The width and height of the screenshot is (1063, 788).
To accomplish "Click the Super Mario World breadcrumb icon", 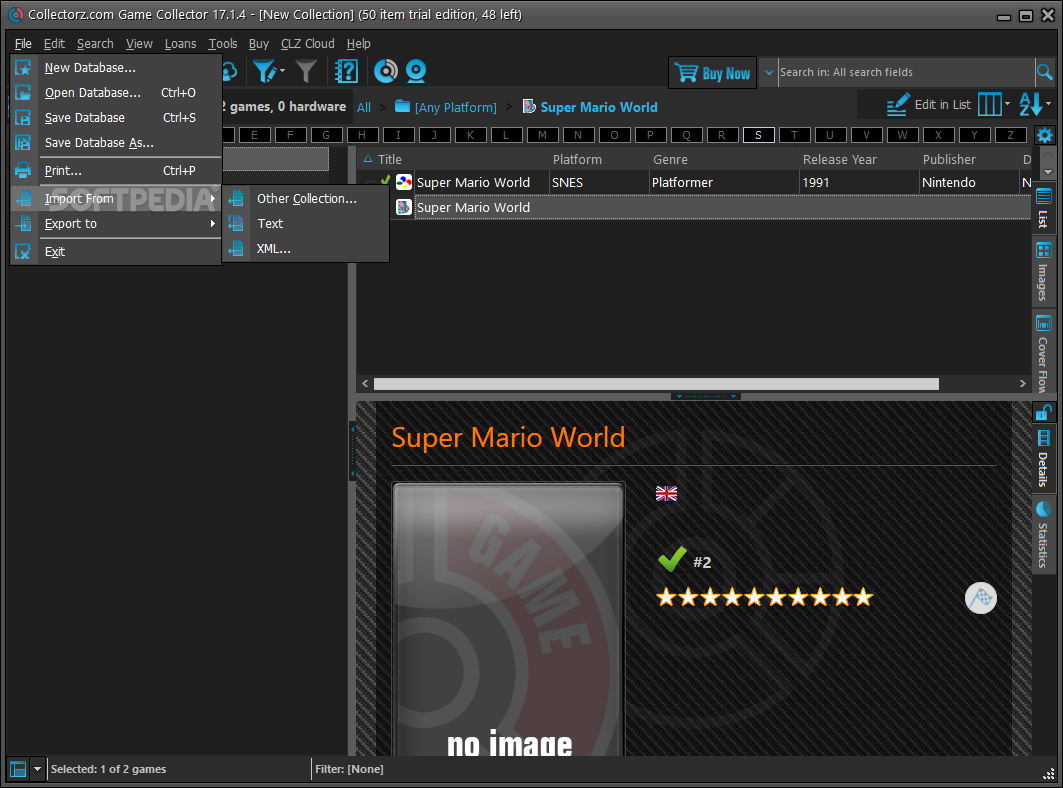I will [529, 107].
